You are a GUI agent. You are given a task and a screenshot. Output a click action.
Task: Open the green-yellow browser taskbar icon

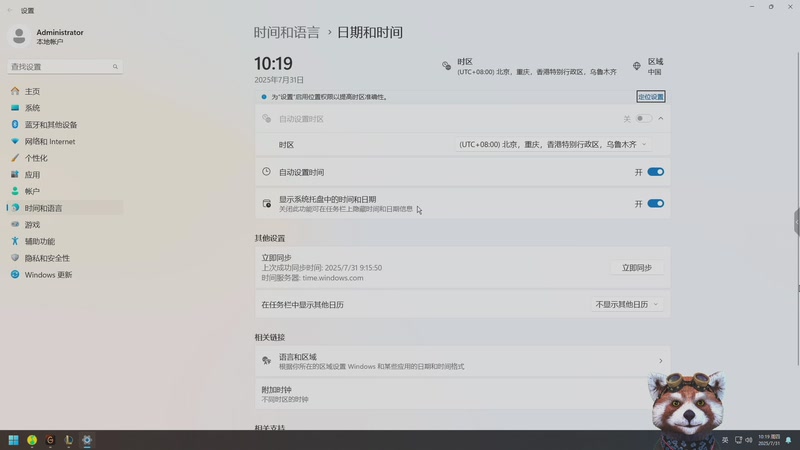point(32,440)
